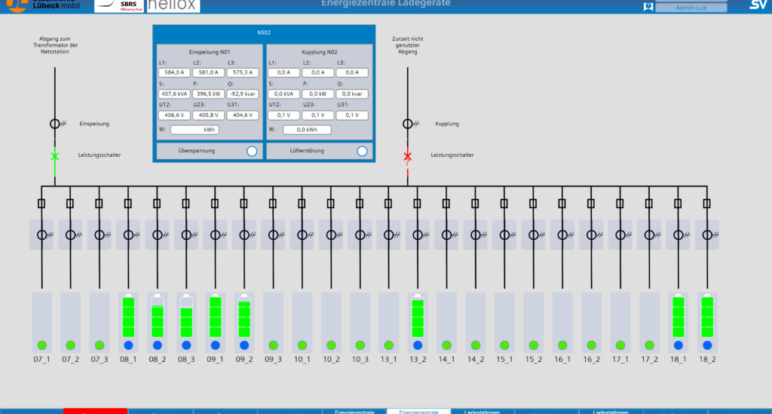Image resolution: width=772 pixels, height=414 pixels.
Task: Click the red alarm button in bottom bar
Action: [x=95, y=410]
